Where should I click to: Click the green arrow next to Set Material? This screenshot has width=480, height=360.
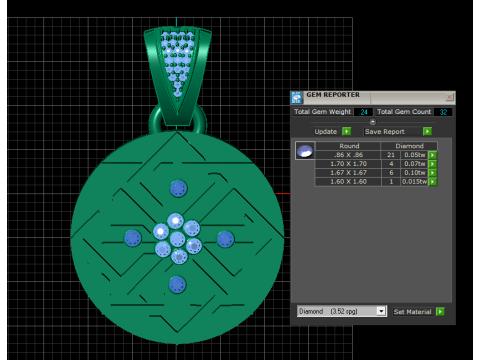[x=440, y=312]
